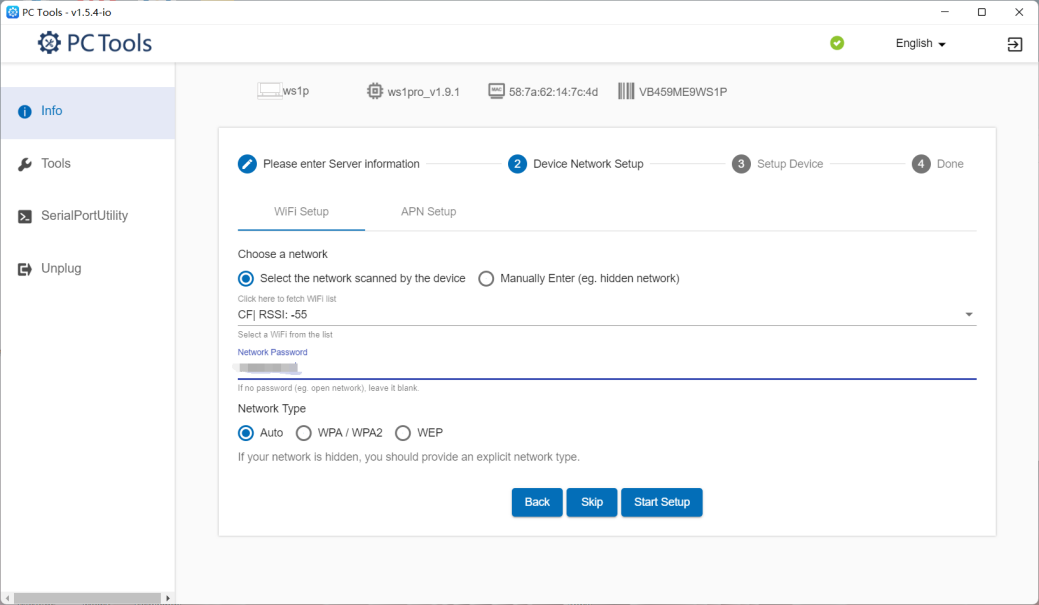The height and width of the screenshot is (605, 1039).
Task: Click the Unplug exit icon
Action: click(25, 269)
